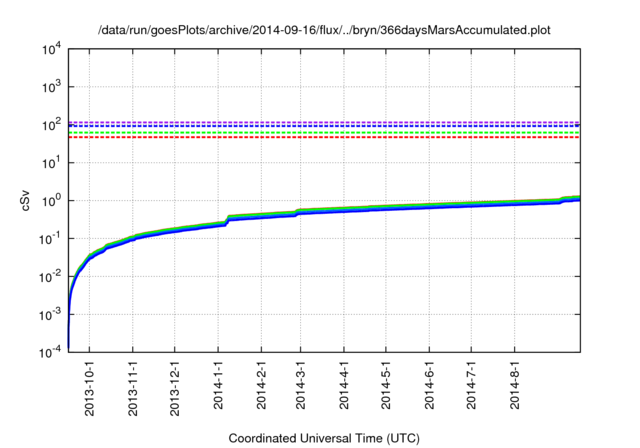Click the 2013-10-1 date label
This screenshot has height=448, width=640.
click(x=89, y=388)
